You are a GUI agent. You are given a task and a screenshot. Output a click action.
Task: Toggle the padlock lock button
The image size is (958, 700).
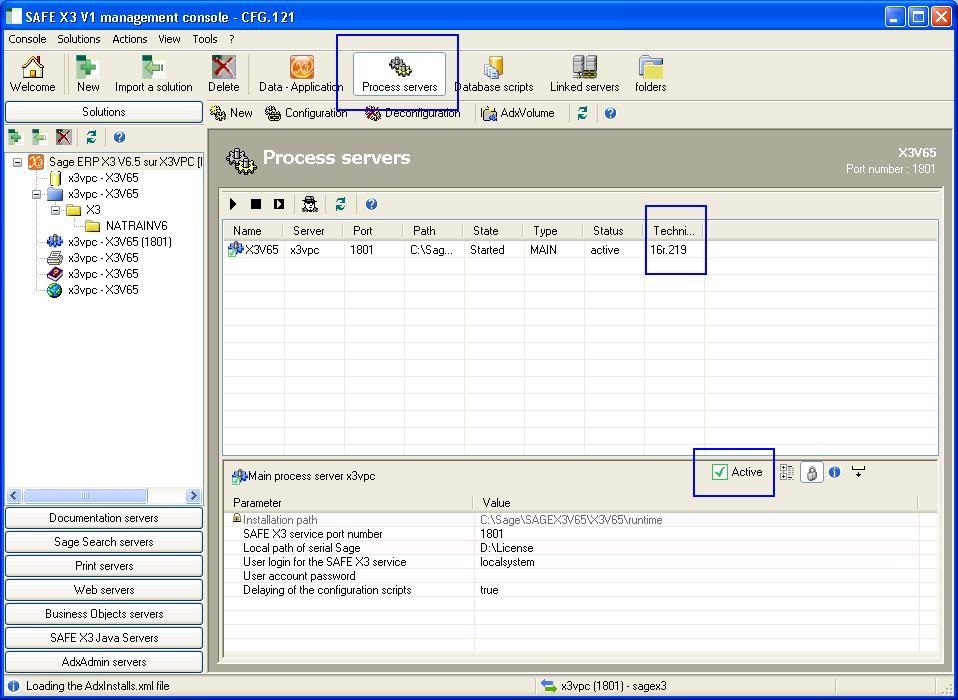811,472
